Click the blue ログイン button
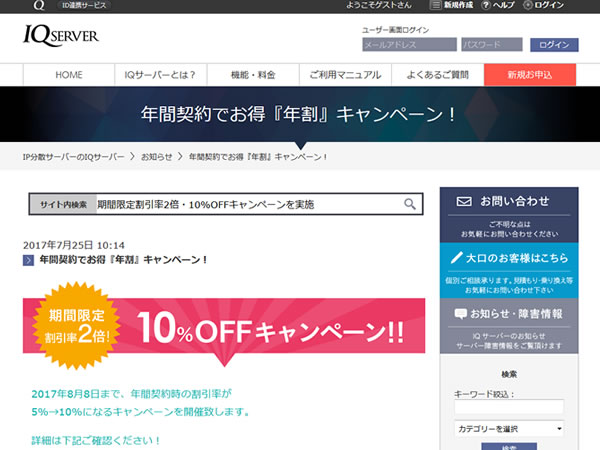 coord(554,45)
